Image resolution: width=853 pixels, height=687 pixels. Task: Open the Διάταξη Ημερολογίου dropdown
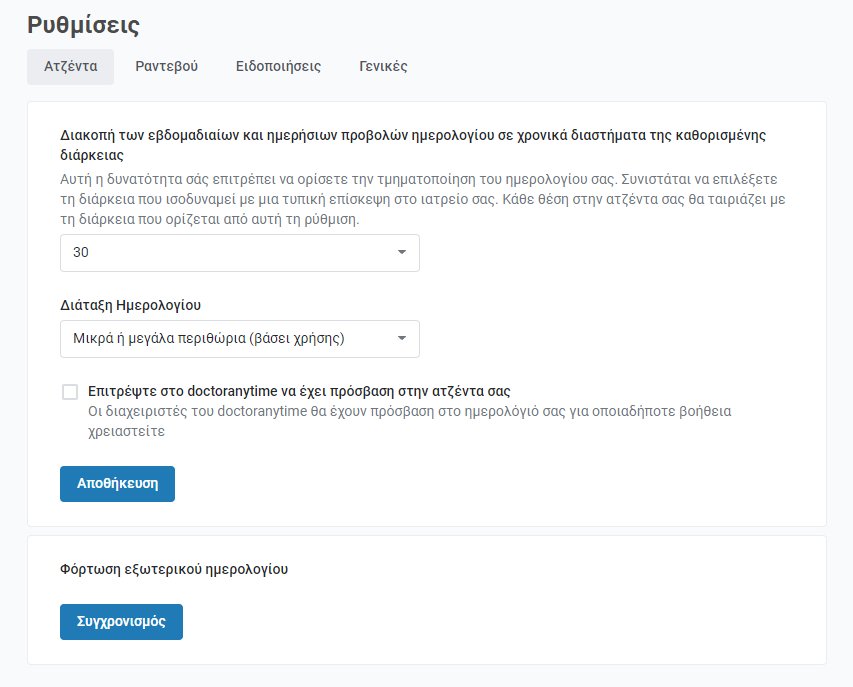pyautogui.click(x=239, y=339)
